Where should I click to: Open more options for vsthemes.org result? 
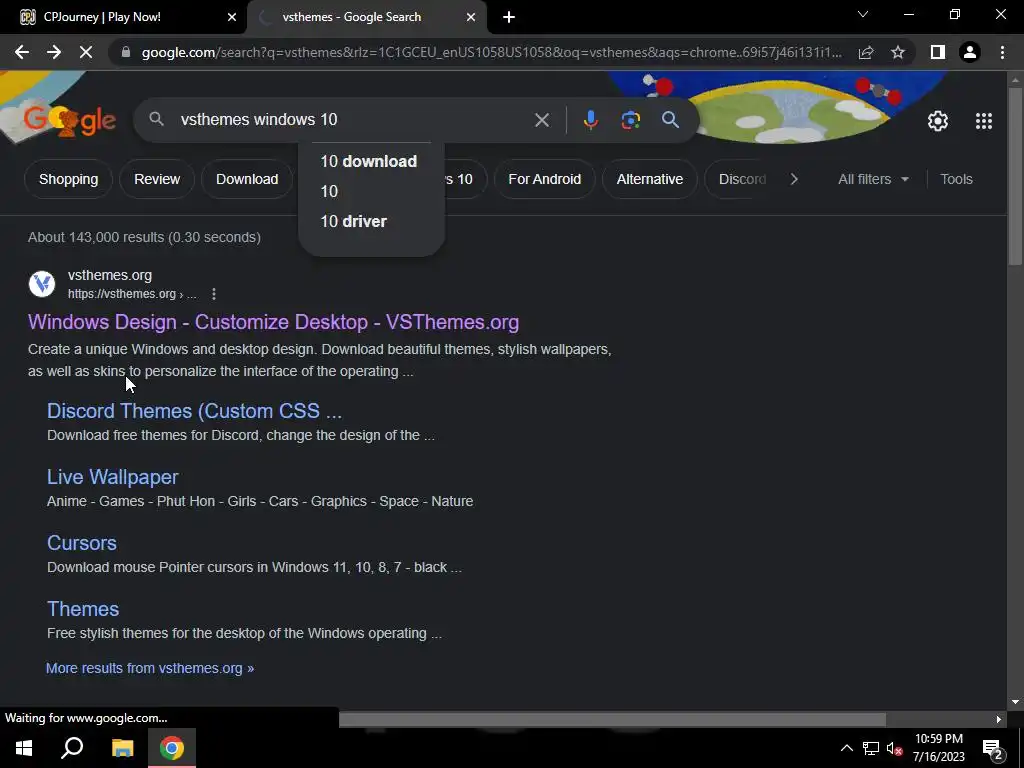214,294
